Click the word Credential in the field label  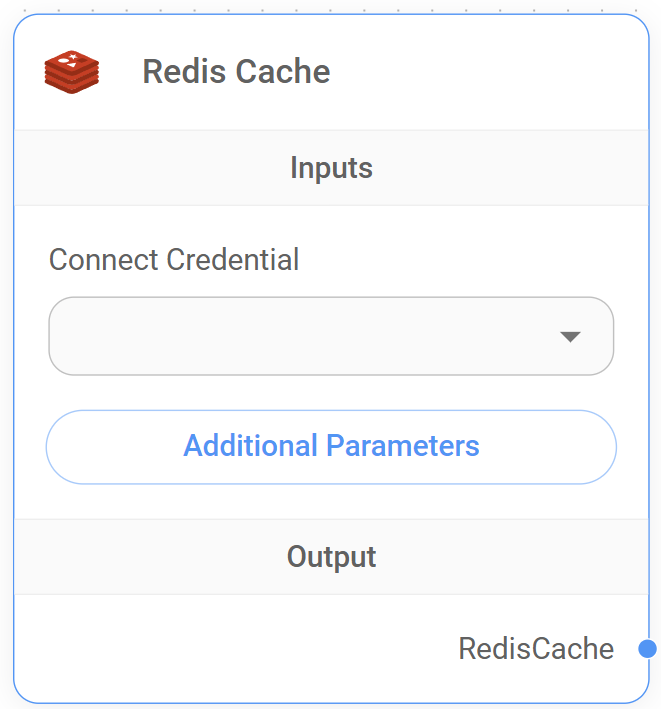click(x=233, y=260)
